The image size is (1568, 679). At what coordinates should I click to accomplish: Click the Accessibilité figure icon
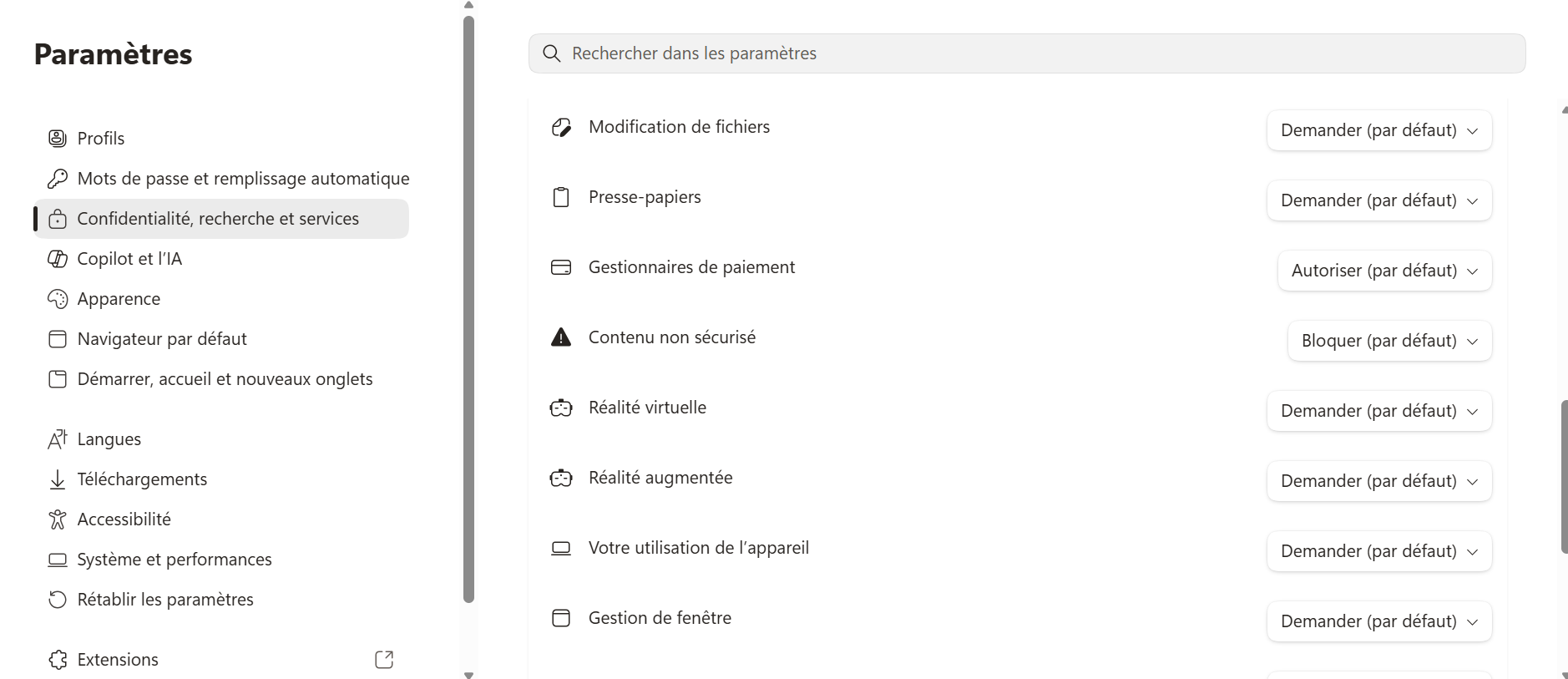pyautogui.click(x=58, y=519)
